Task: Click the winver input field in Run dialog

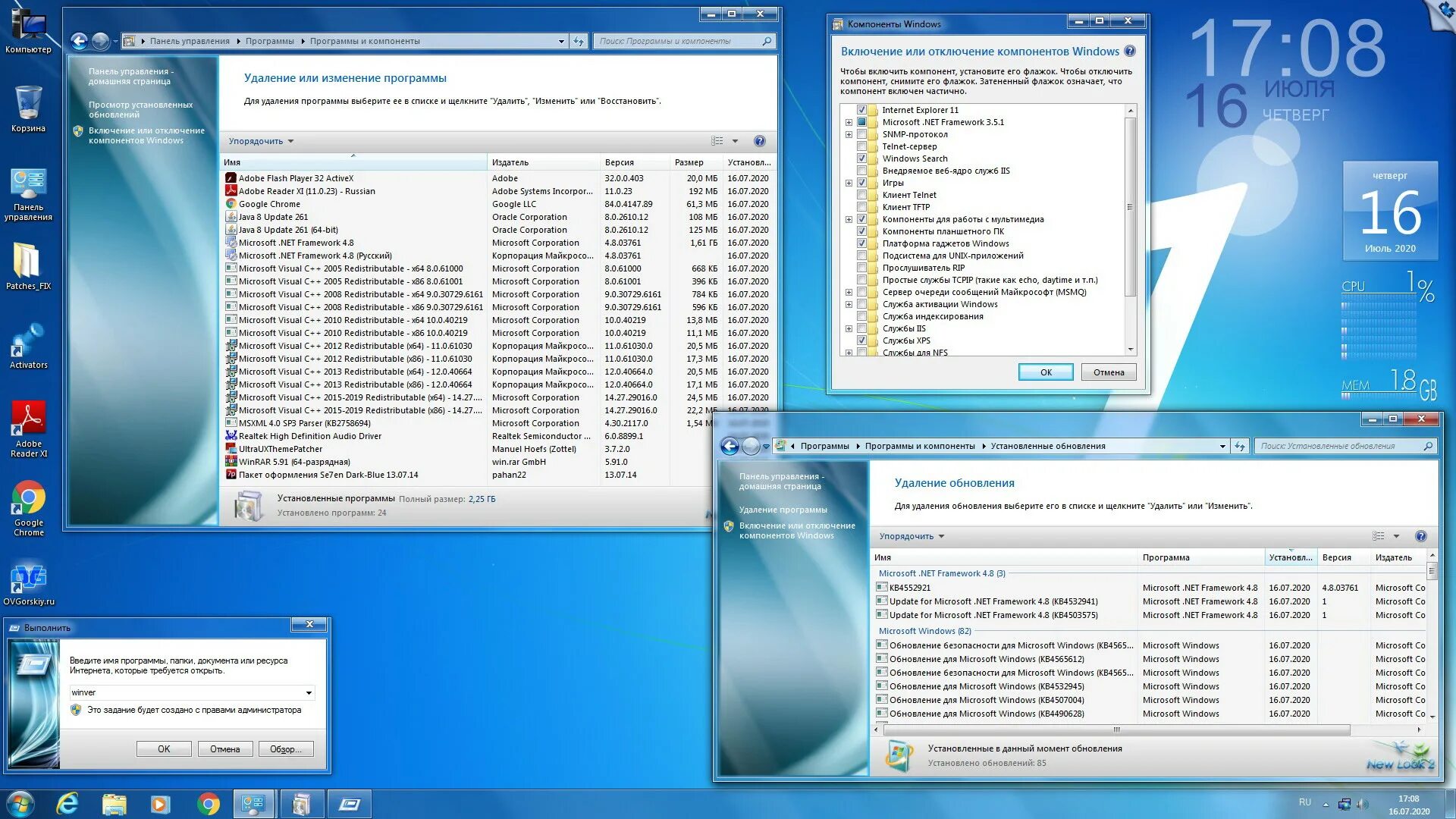Action: point(189,692)
